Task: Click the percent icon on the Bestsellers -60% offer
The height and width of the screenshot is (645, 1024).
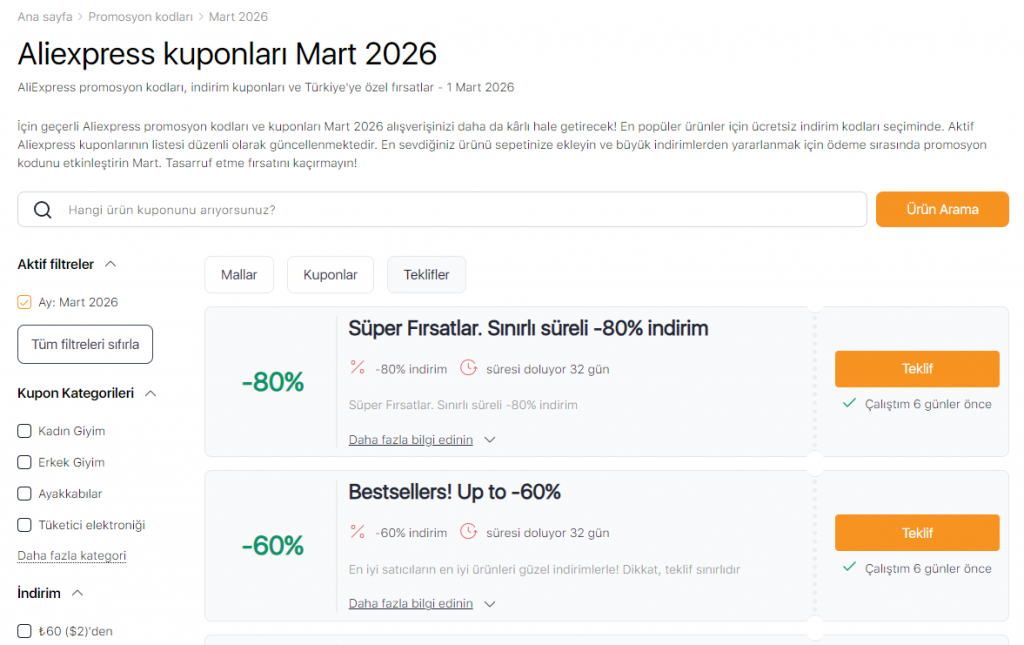Action: coord(357,531)
